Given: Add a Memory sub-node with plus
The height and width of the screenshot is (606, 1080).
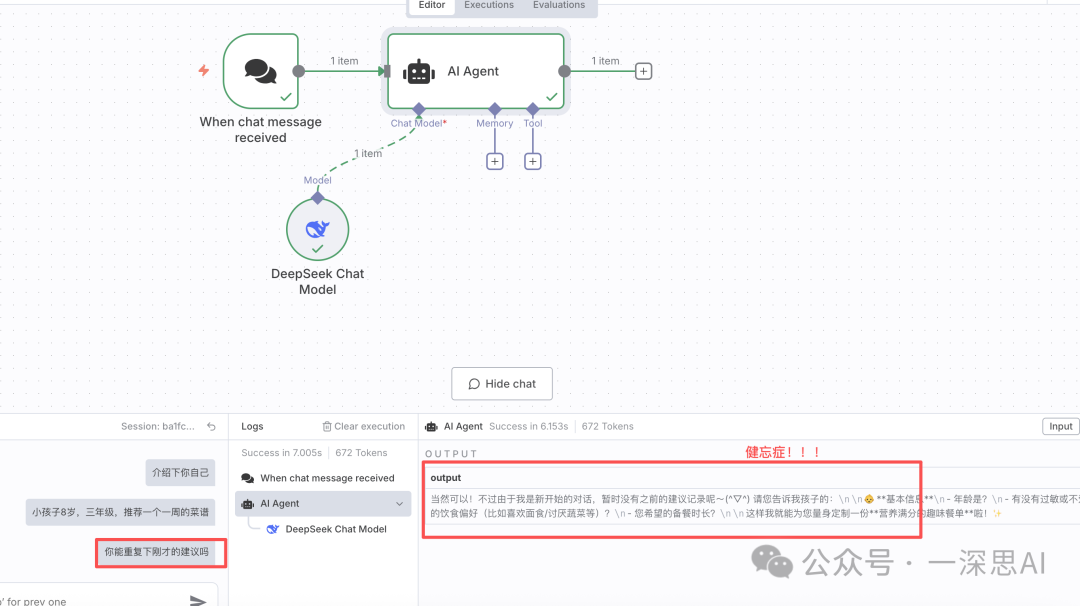Looking at the screenshot, I should tap(494, 161).
